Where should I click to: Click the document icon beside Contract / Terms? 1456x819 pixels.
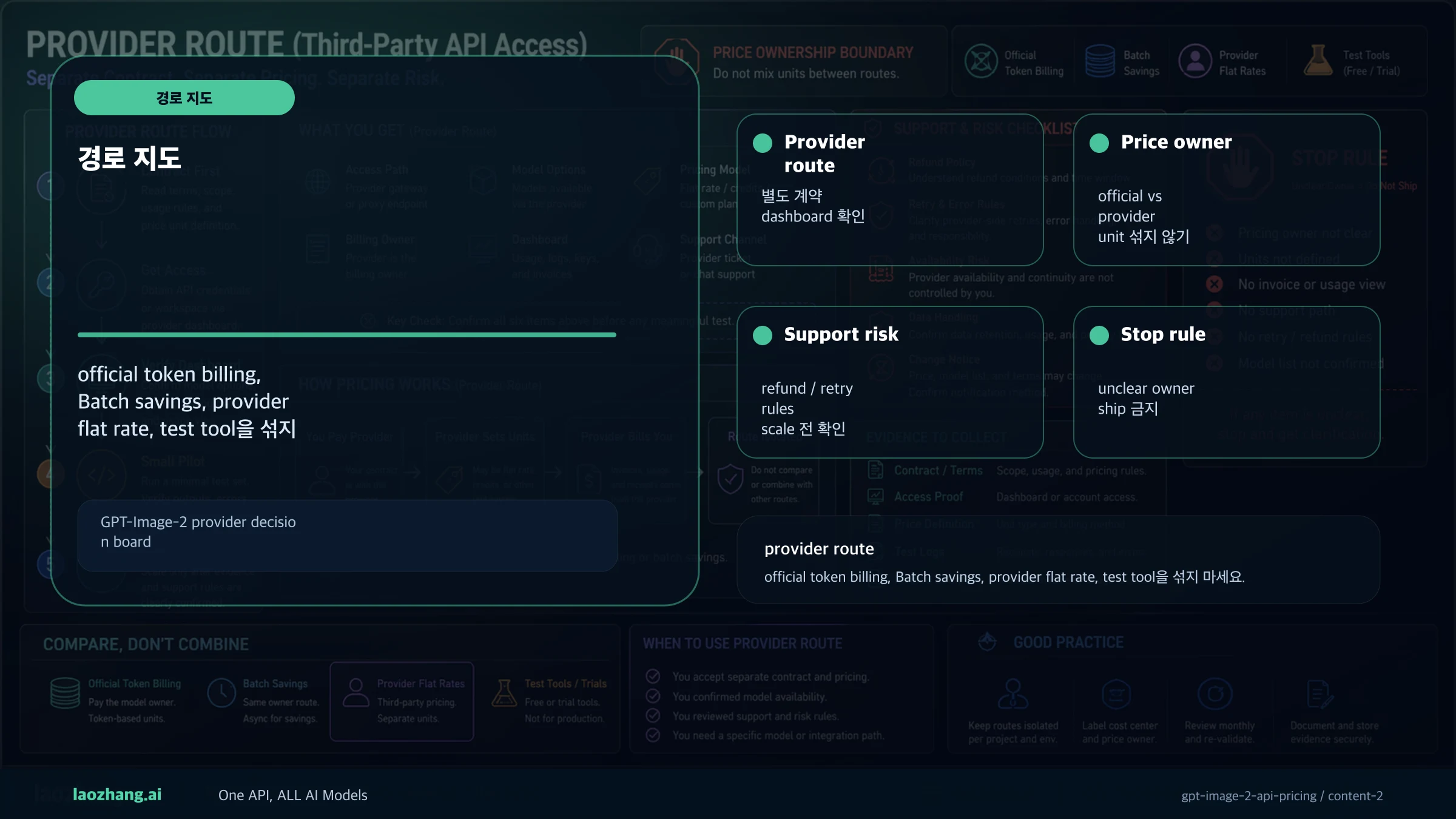[x=875, y=470]
